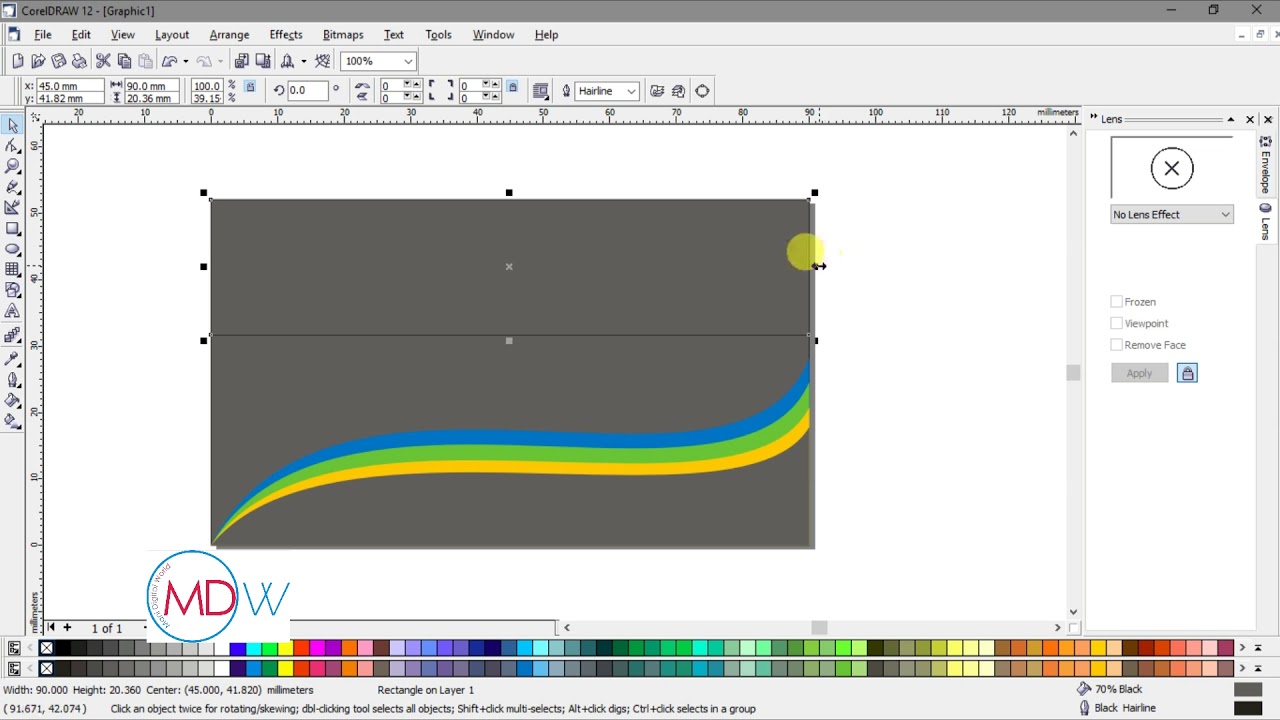Select the Eyedropper tool
This screenshot has height=720, width=1280.
coord(12,358)
